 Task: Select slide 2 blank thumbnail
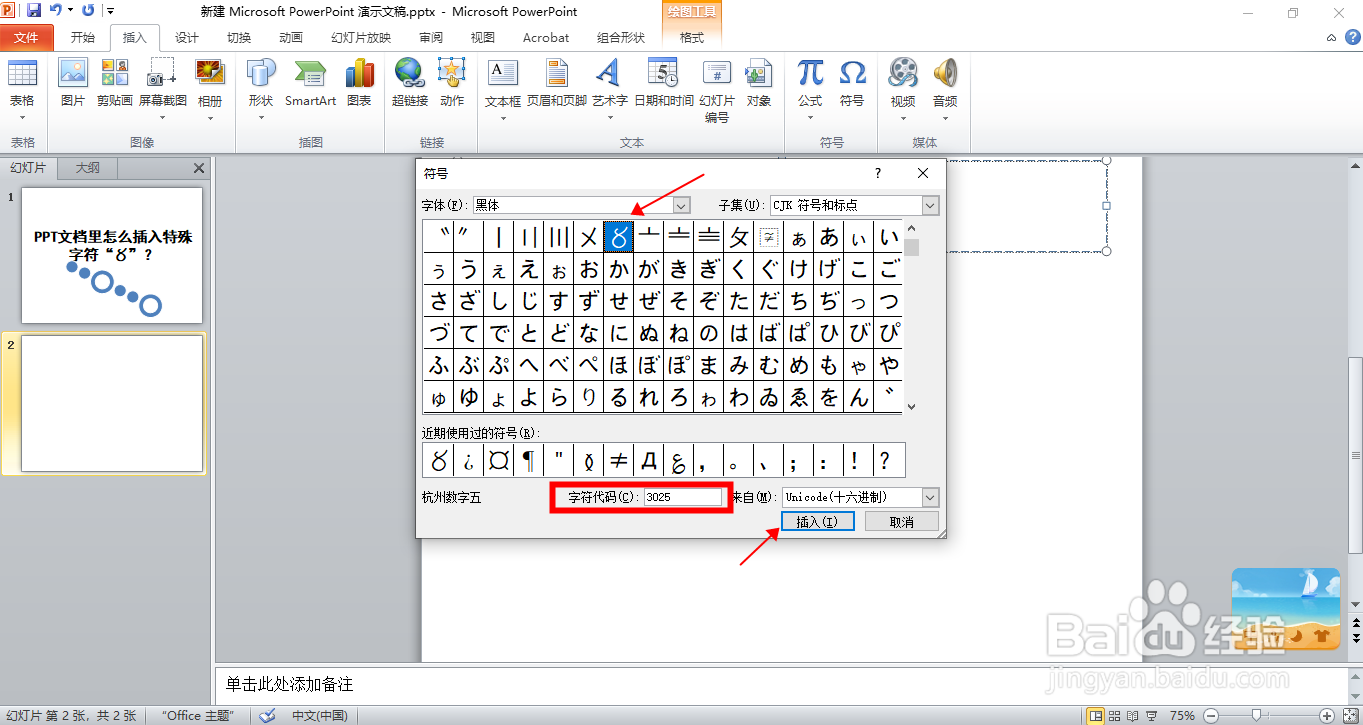click(x=112, y=403)
